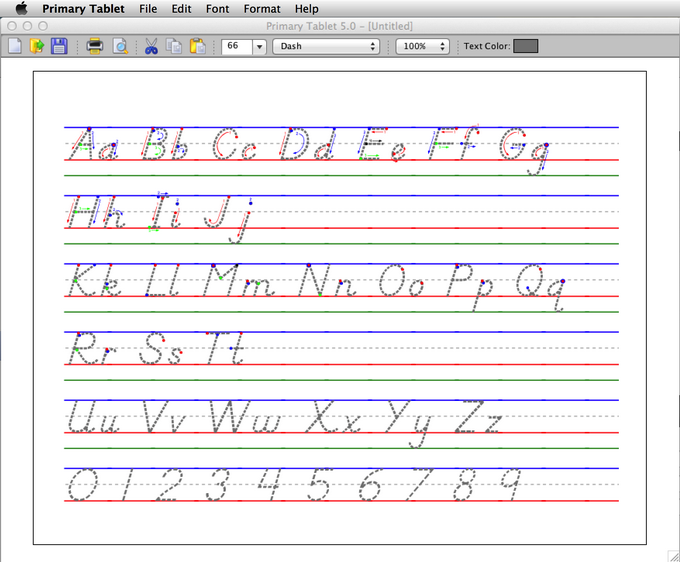This screenshot has height=562, width=680.
Task: Open the Apple menu
Action: tap(21, 8)
